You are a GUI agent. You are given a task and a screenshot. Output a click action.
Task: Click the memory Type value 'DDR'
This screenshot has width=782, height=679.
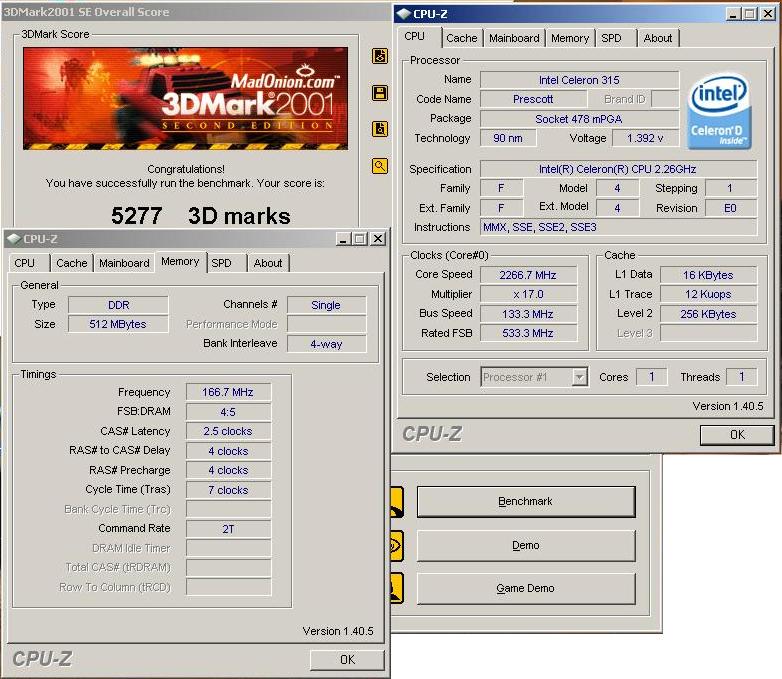click(118, 305)
